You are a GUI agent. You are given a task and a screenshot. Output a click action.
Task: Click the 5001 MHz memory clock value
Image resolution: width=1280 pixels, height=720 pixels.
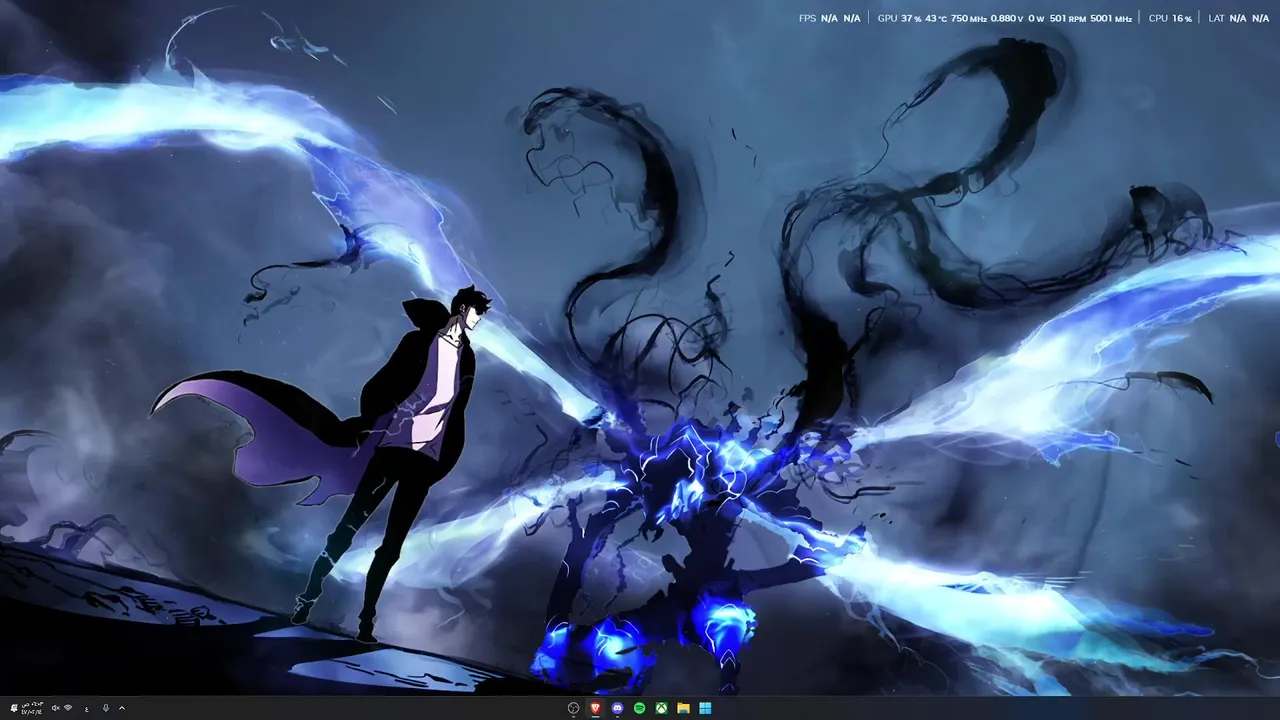(1111, 18)
